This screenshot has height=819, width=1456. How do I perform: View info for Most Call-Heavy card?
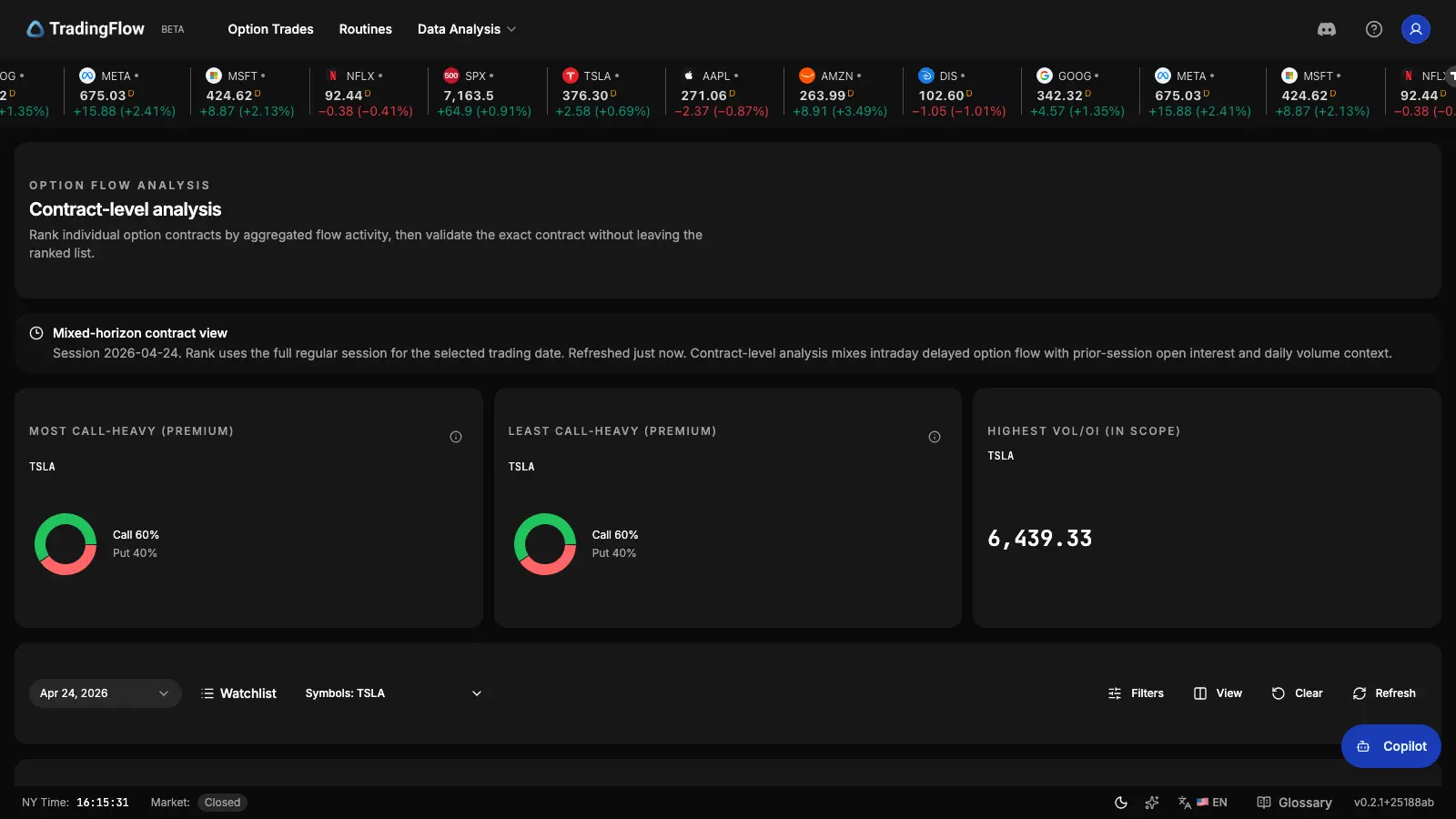point(455,437)
